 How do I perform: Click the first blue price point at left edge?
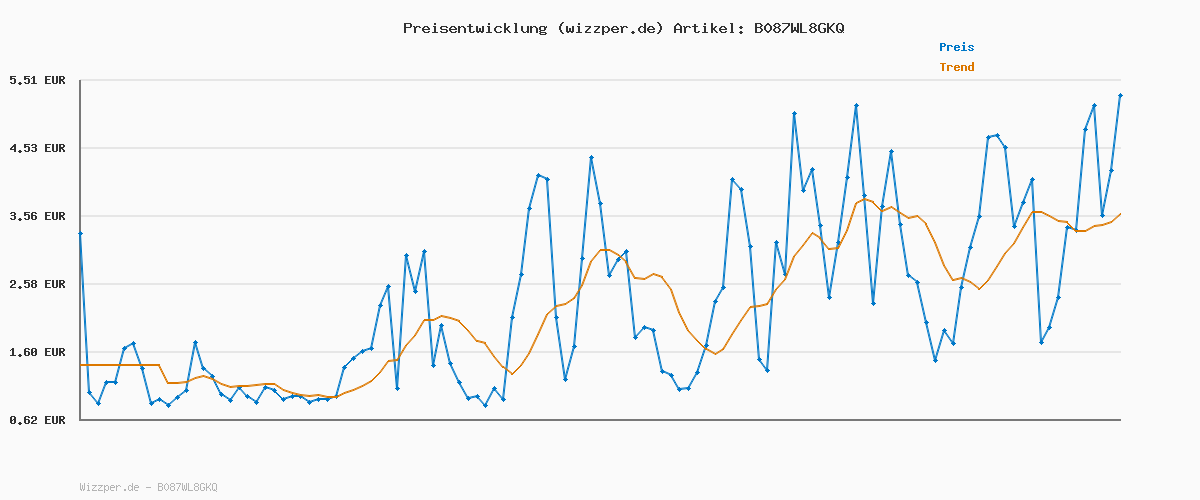[x=80, y=233]
